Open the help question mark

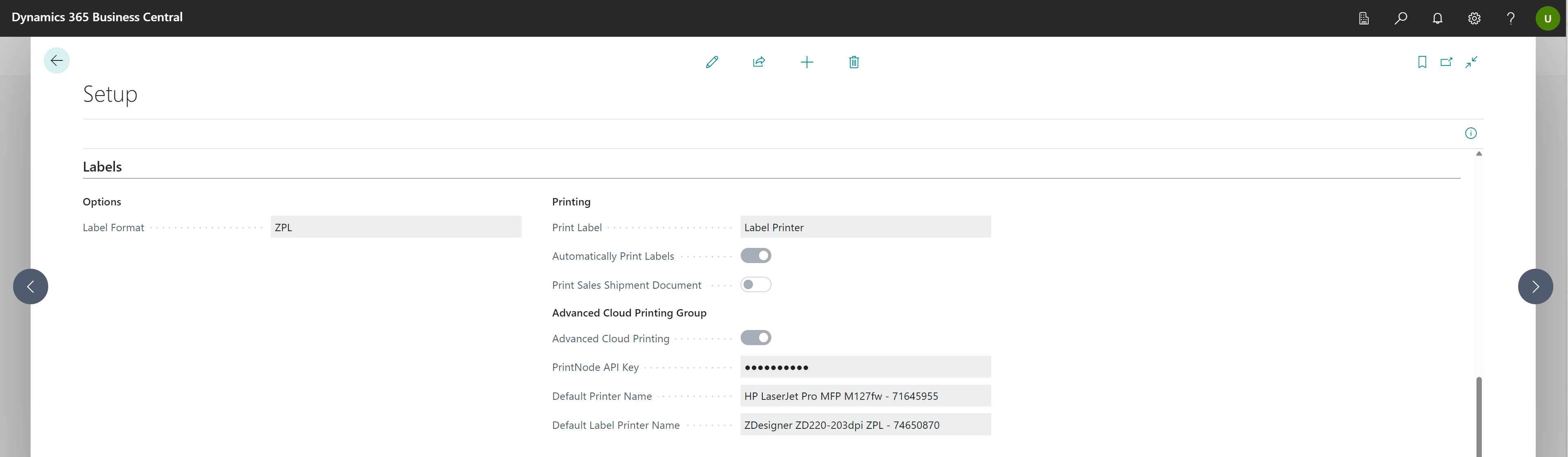point(1510,18)
